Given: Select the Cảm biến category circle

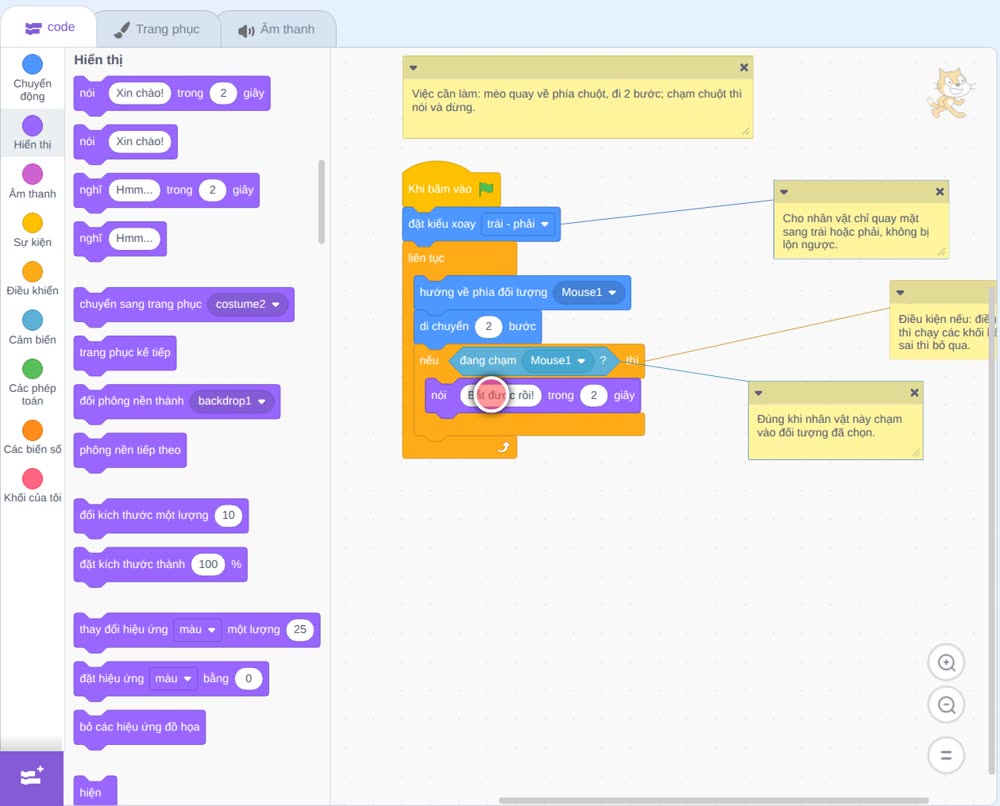Looking at the screenshot, I should point(33,320).
